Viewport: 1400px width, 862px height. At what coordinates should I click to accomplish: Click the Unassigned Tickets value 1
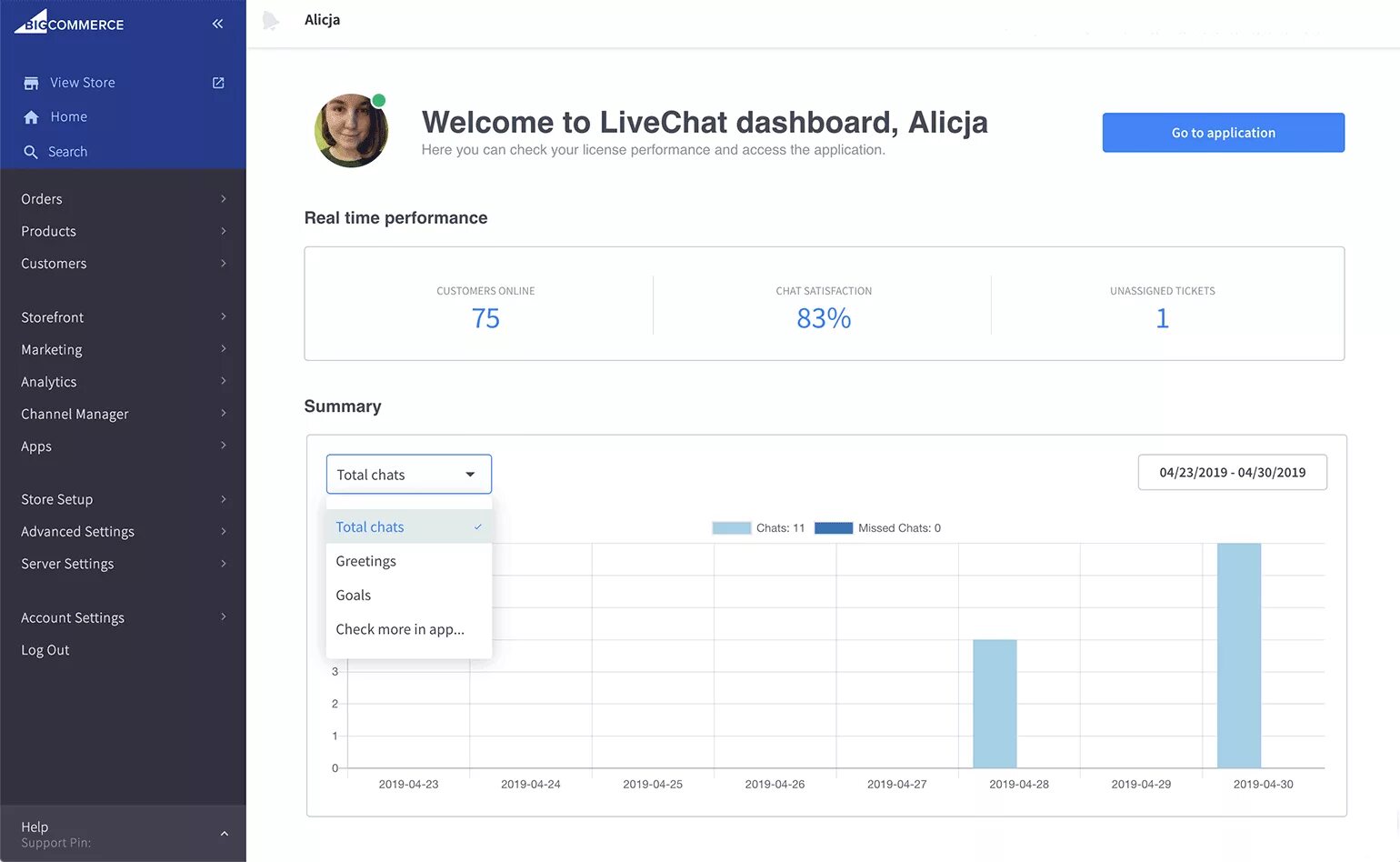[1162, 318]
